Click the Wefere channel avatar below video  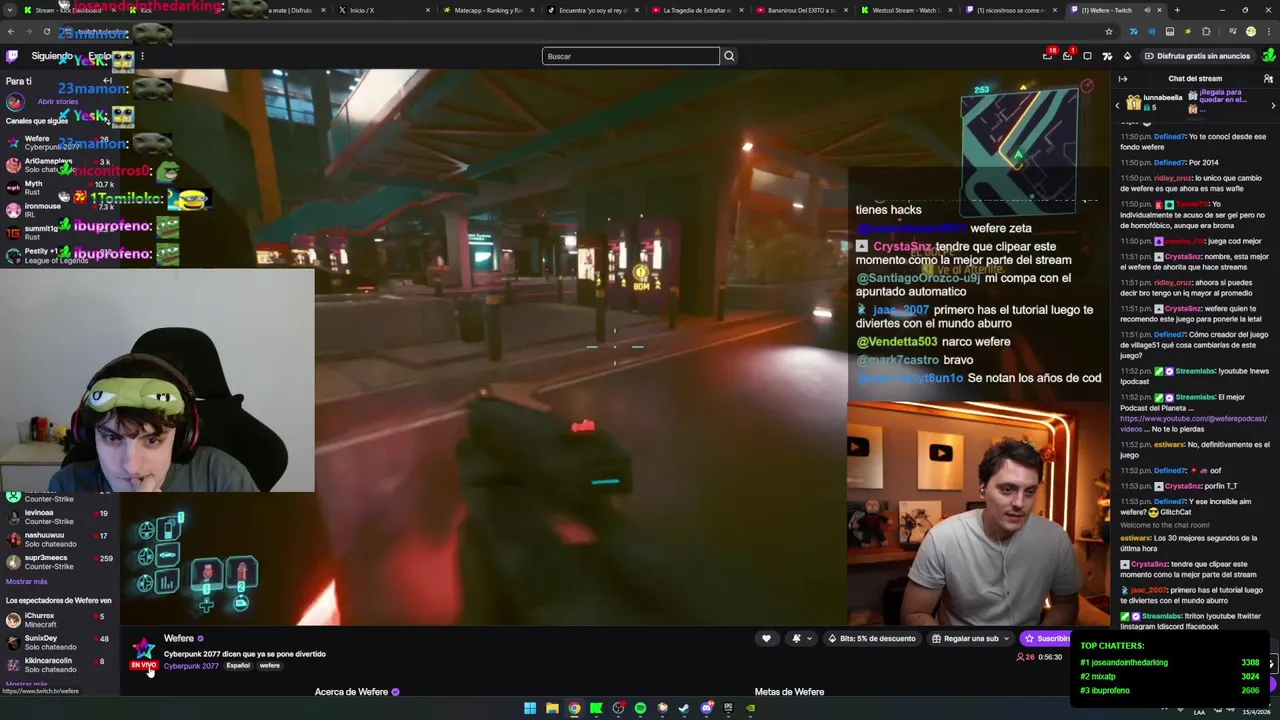[x=144, y=649]
